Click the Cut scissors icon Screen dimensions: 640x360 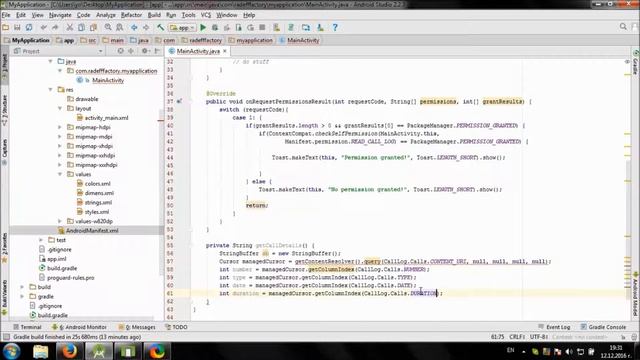pyautogui.click(x=70, y=27)
